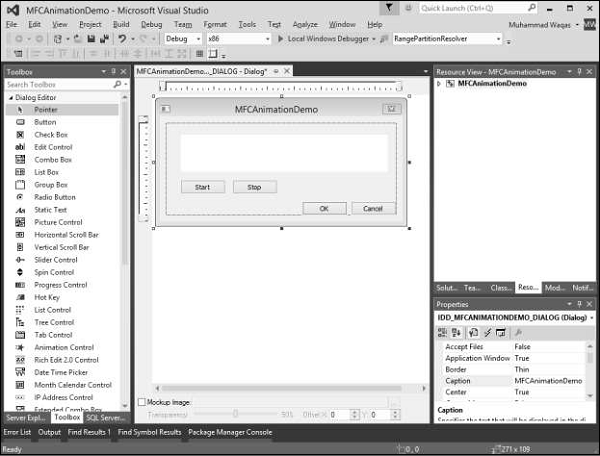Image resolution: width=600 pixels, height=456 pixels.
Task: Click the Start button in dialog
Action: click(202, 187)
